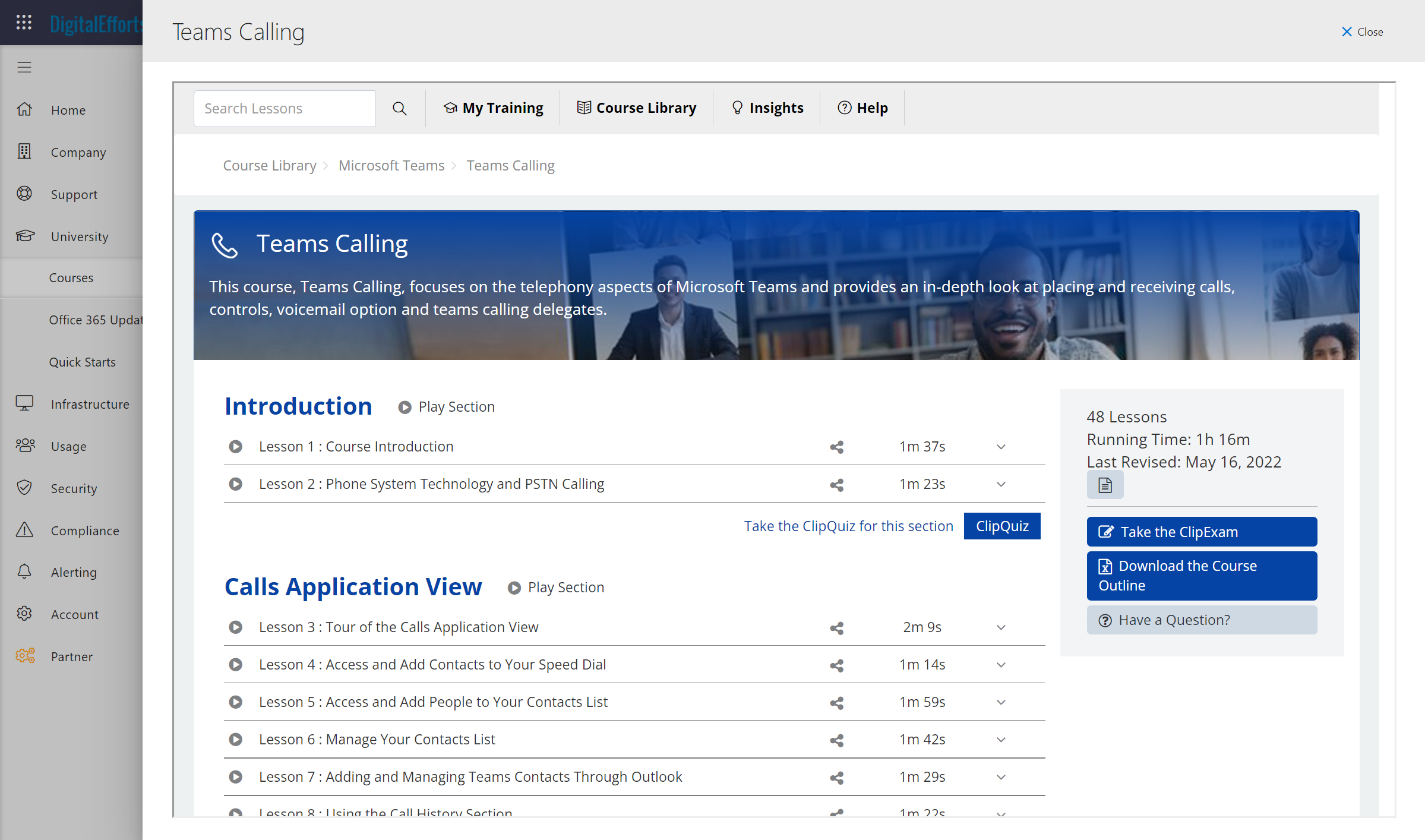
Task: Click Have a Question button
Action: pos(1202,620)
